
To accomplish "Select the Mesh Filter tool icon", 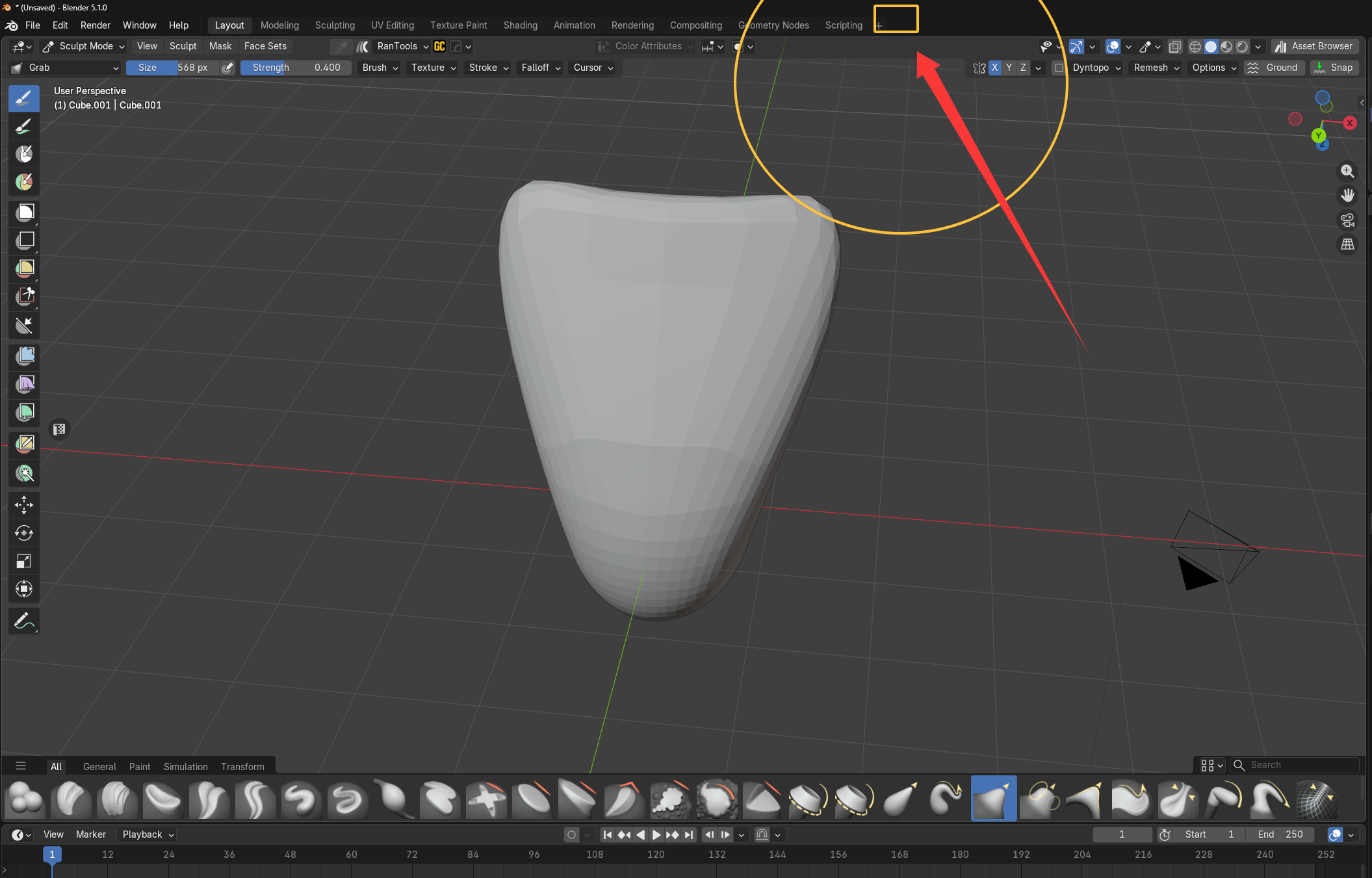I will coord(24,355).
